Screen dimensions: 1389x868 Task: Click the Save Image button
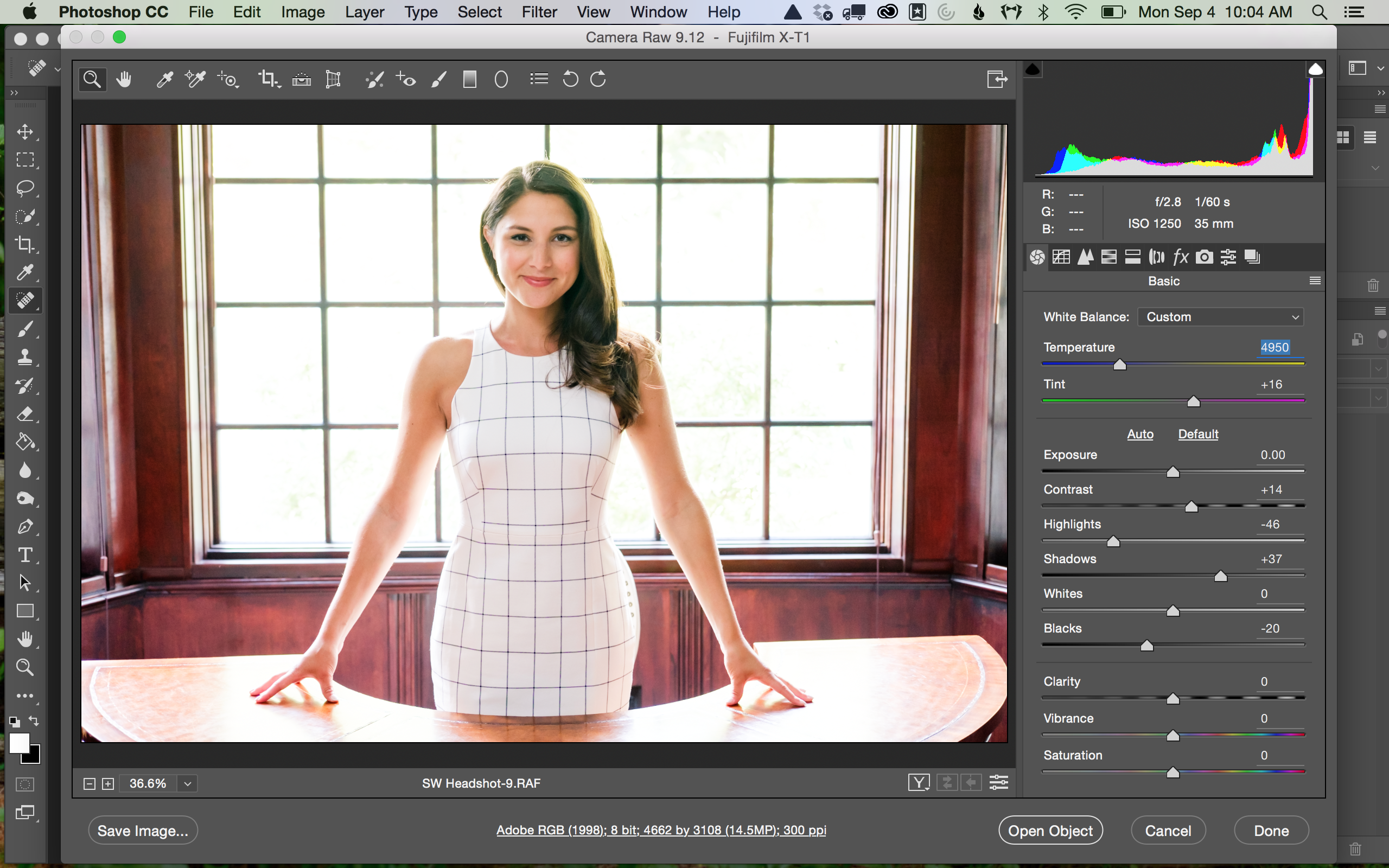click(x=143, y=831)
